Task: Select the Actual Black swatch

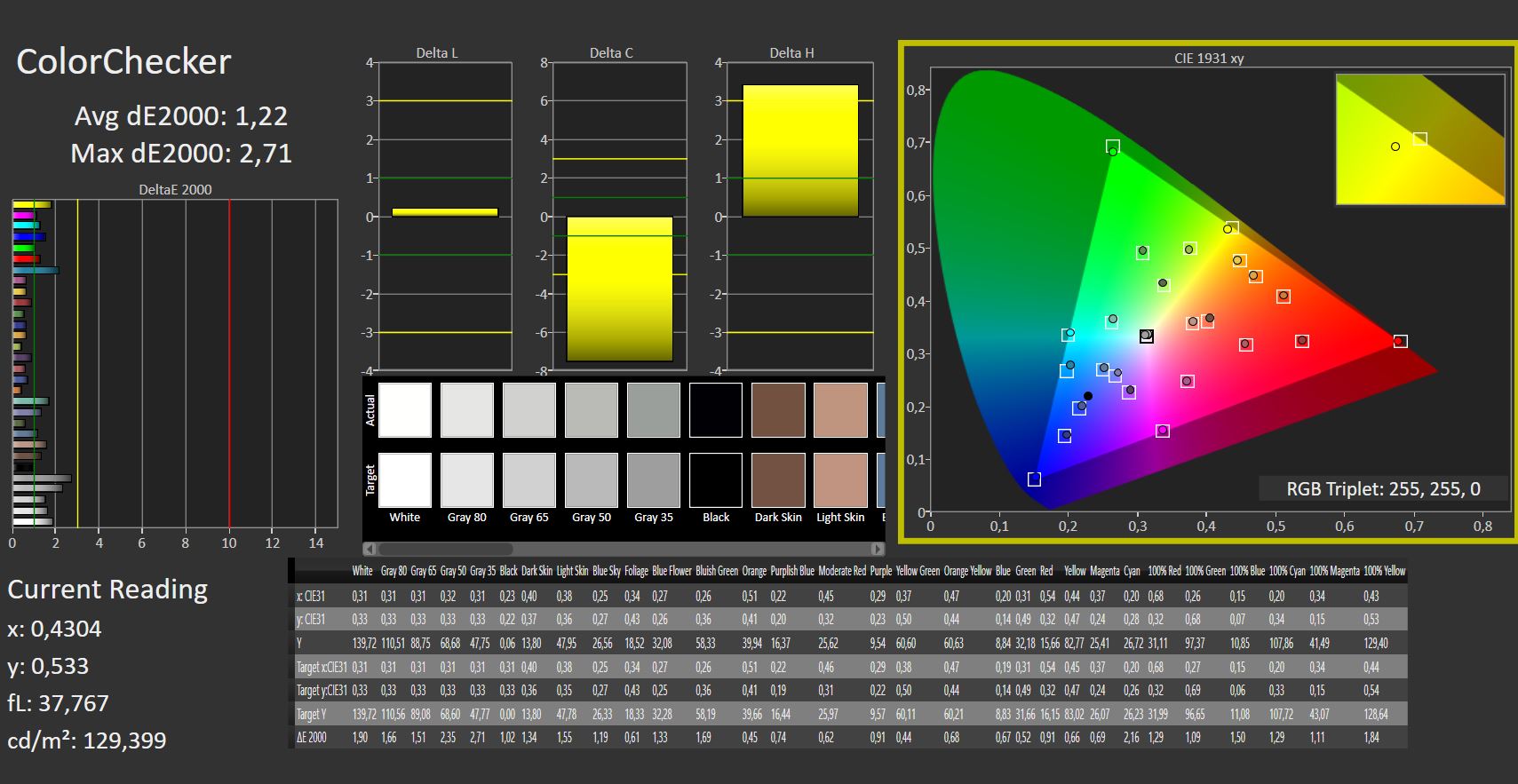Action: (716, 410)
